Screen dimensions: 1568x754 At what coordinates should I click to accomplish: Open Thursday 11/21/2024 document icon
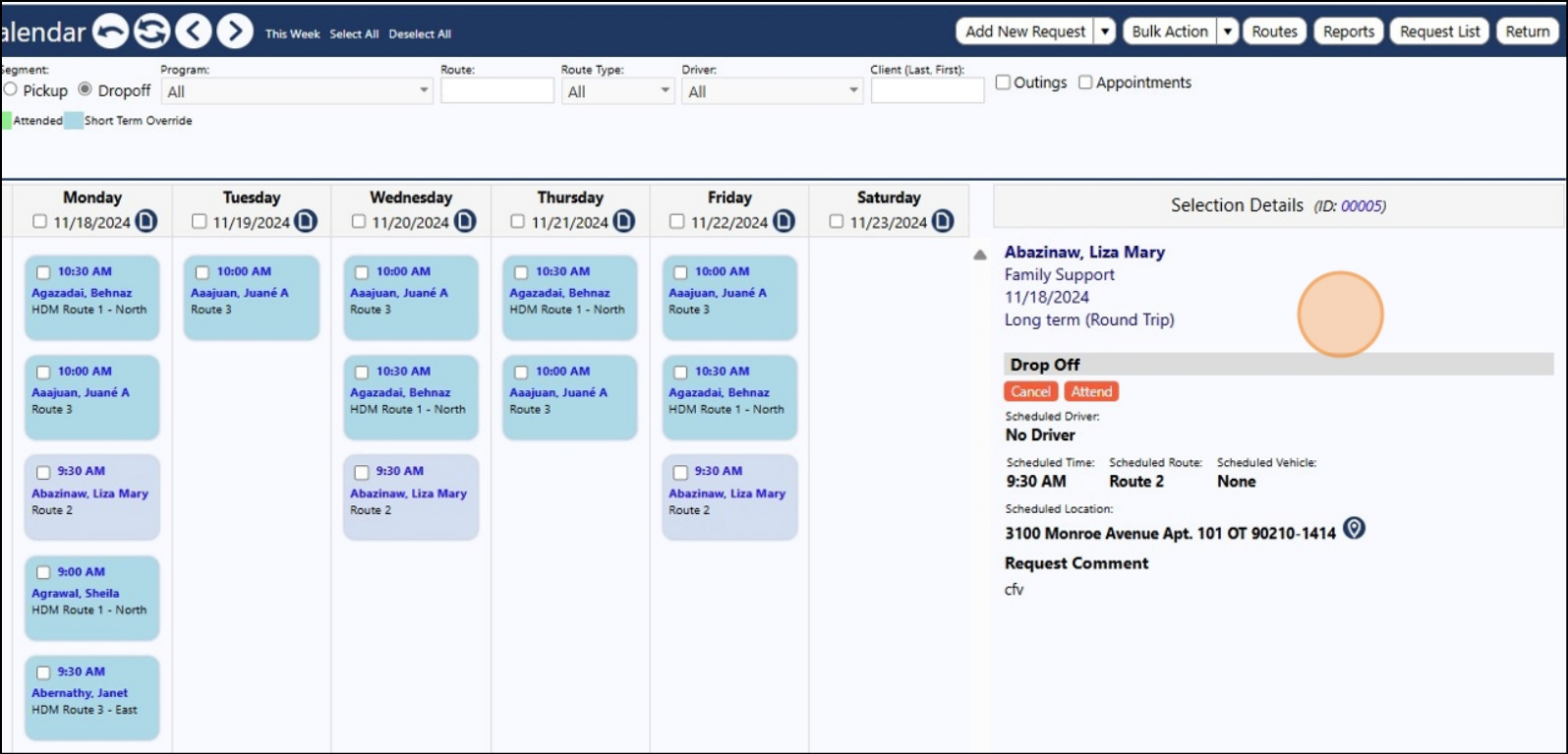[x=624, y=221]
